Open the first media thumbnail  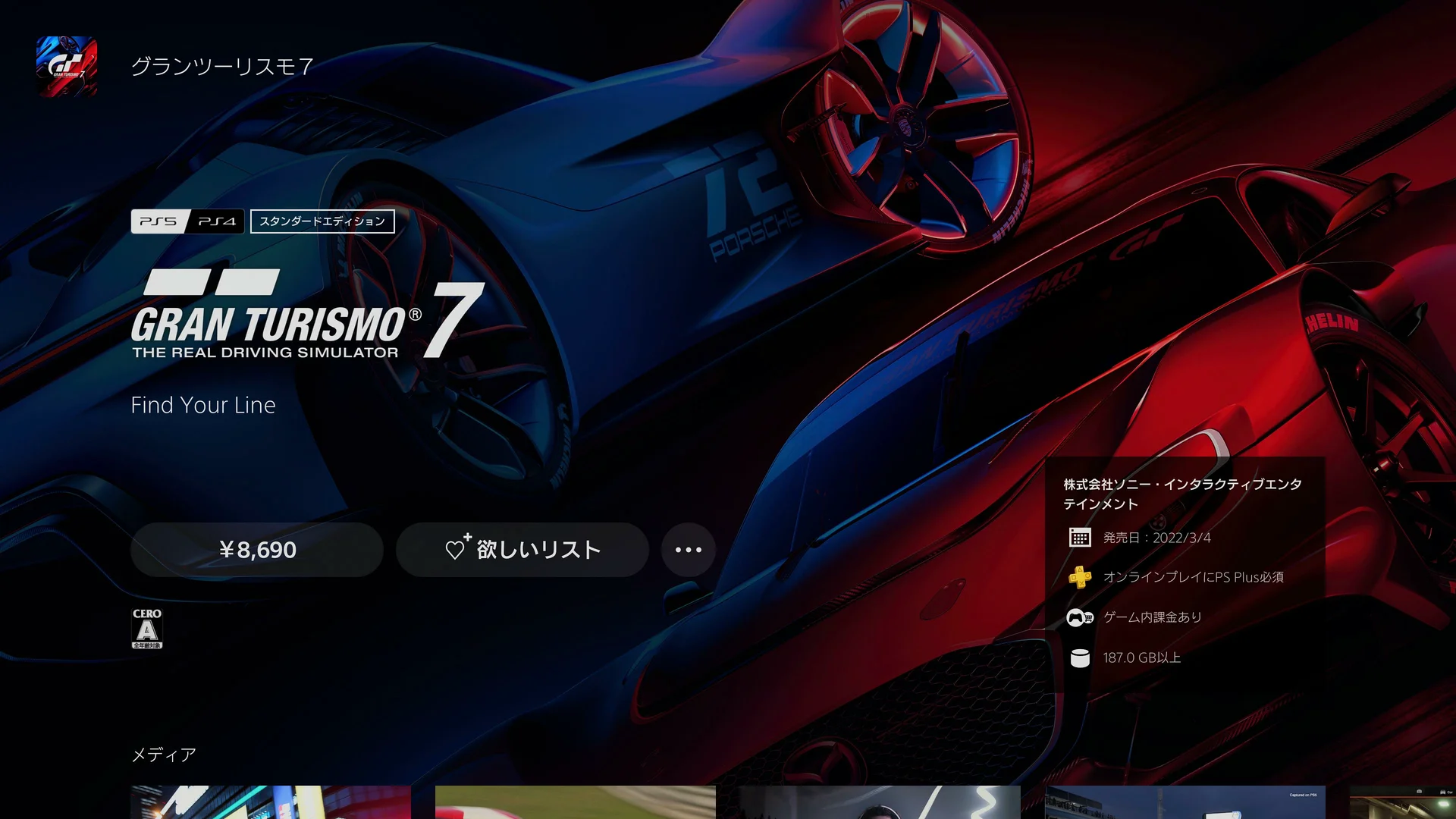coord(271,802)
